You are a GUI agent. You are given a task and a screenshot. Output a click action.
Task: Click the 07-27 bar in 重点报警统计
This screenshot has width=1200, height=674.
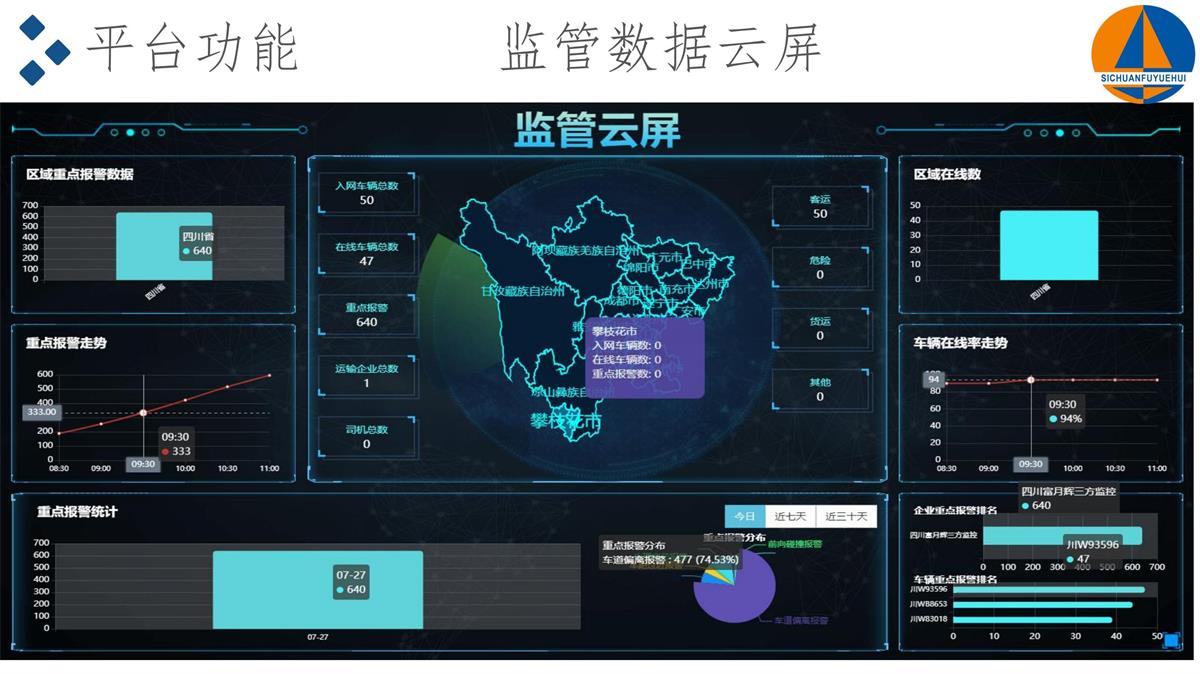pos(317,590)
